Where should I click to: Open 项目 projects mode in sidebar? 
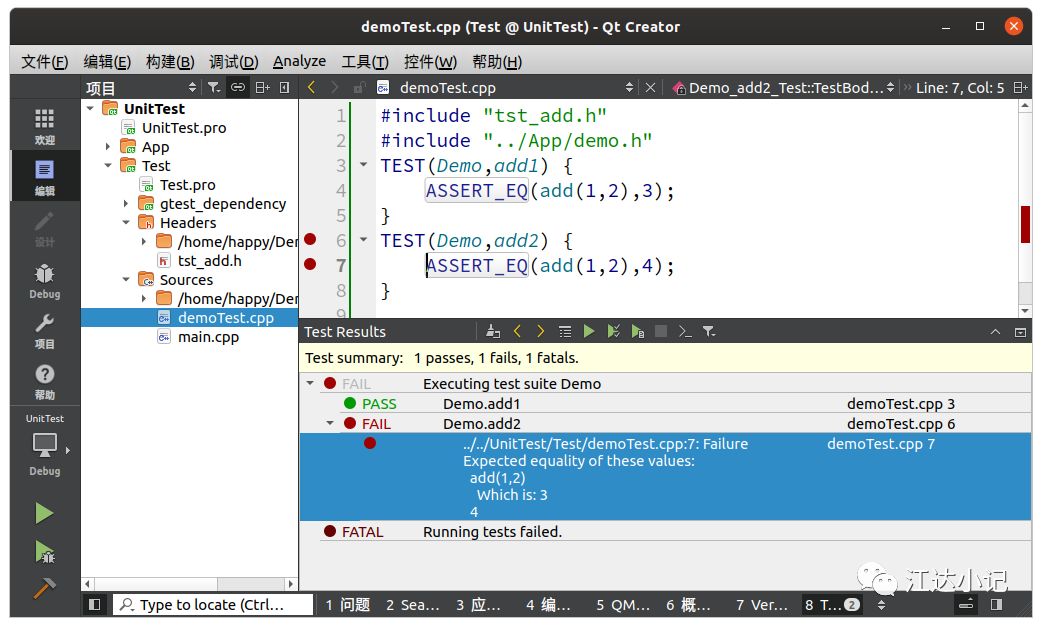click(x=45, y=331)
